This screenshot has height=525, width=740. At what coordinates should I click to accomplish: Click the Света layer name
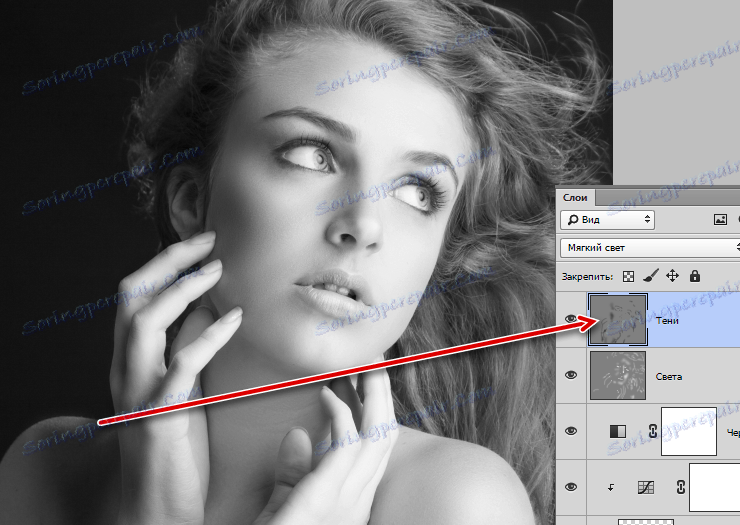[669, 377]
